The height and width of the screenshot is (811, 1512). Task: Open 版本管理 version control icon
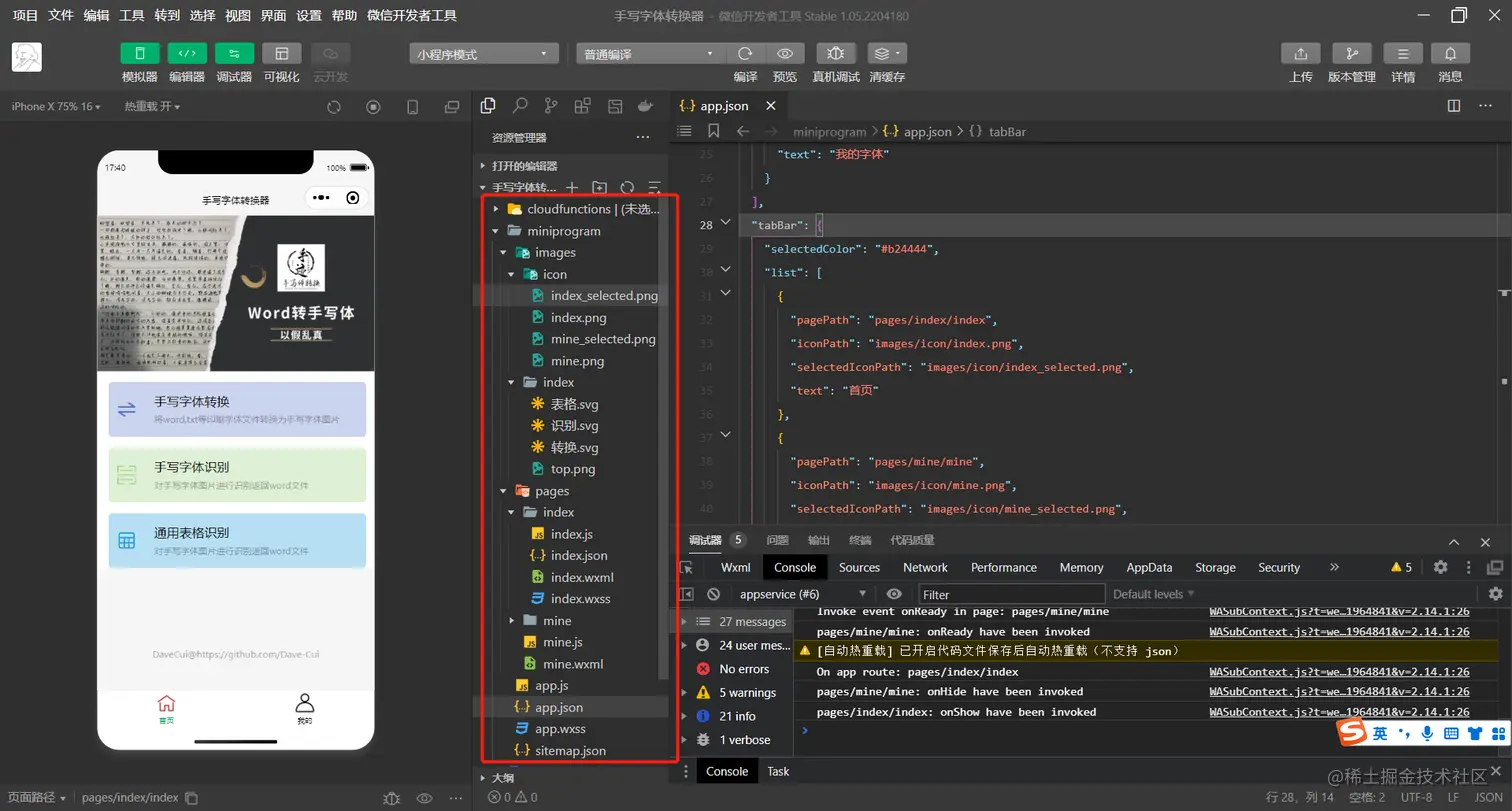(x=1351, y=54)
